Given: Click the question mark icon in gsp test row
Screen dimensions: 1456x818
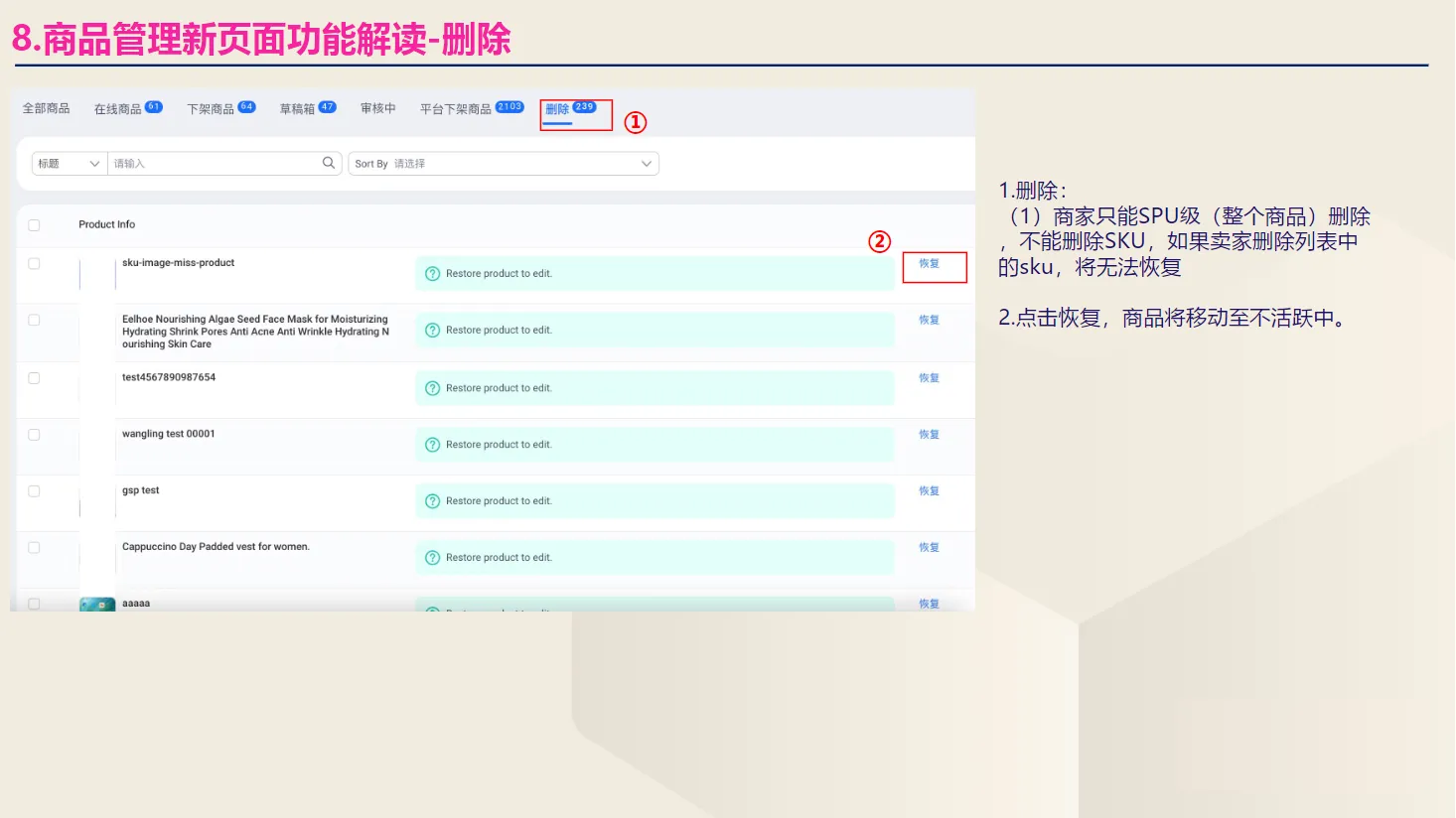Looking at the screenshot, I should coord(433,500).
